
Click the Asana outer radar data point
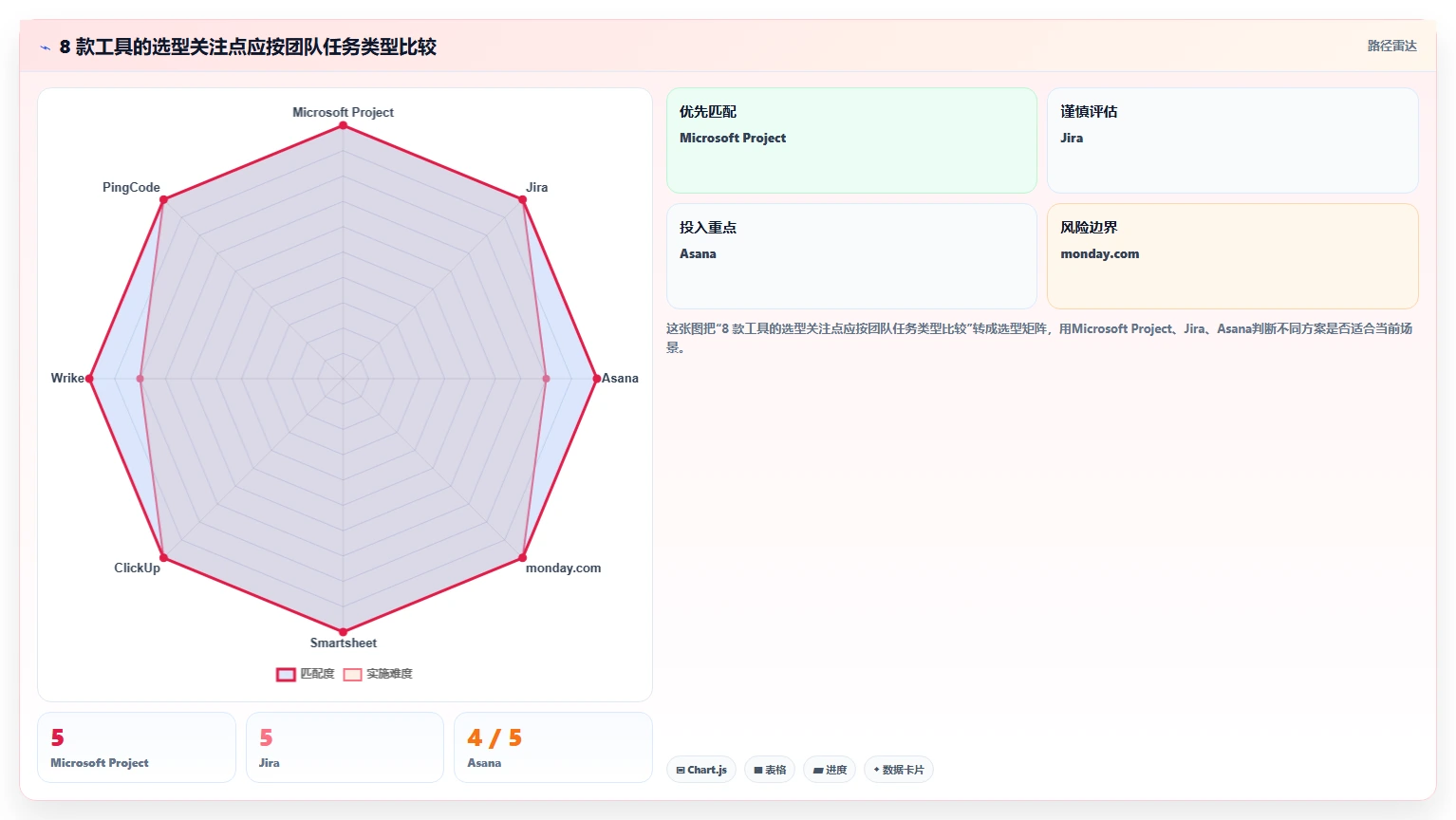(x=596, y=379)
